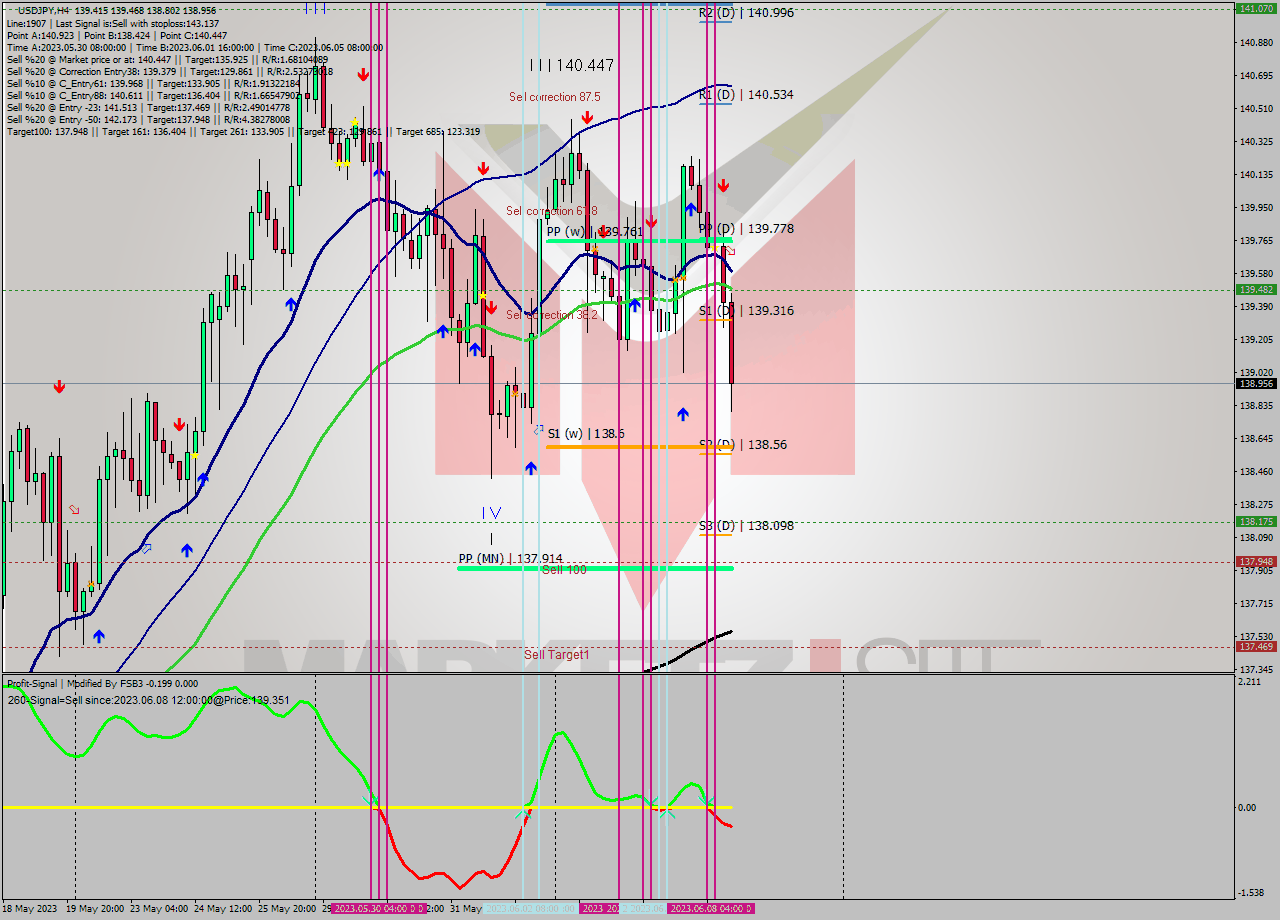Click the current price tag 138.956

pos(1256,383)
